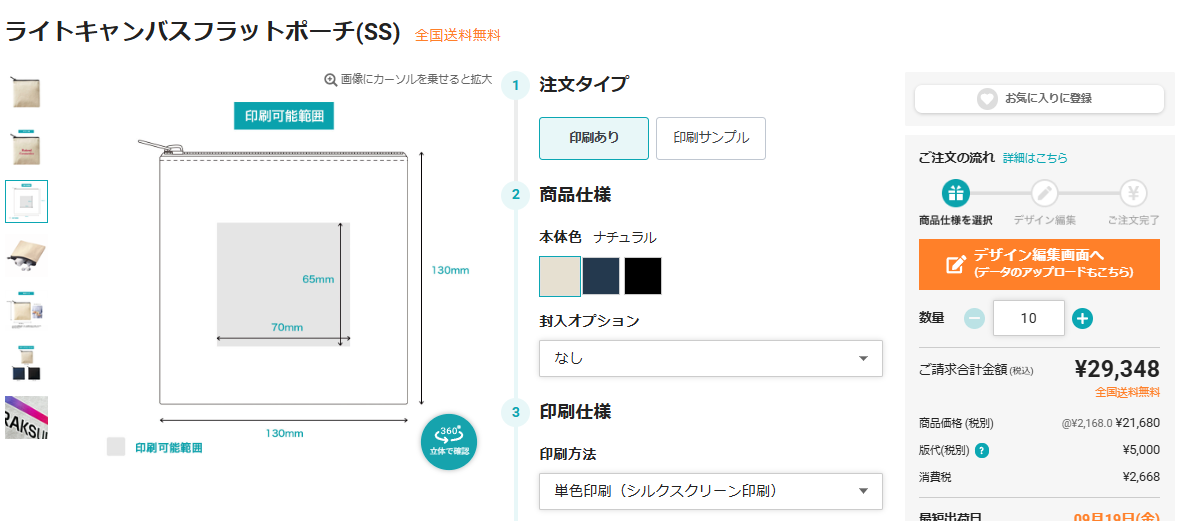The image size is (1199, 521).
Task: Click the minus quantity decrease icon
Action: [x=975, y=319]
